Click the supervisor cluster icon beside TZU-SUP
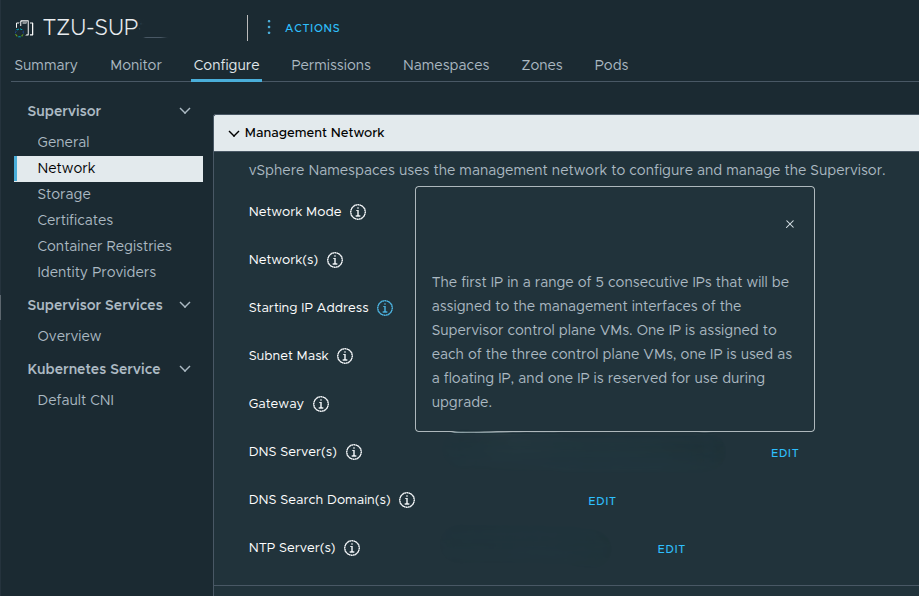The width and height of the screenshot is (919, 596). [x=23, y=27]
